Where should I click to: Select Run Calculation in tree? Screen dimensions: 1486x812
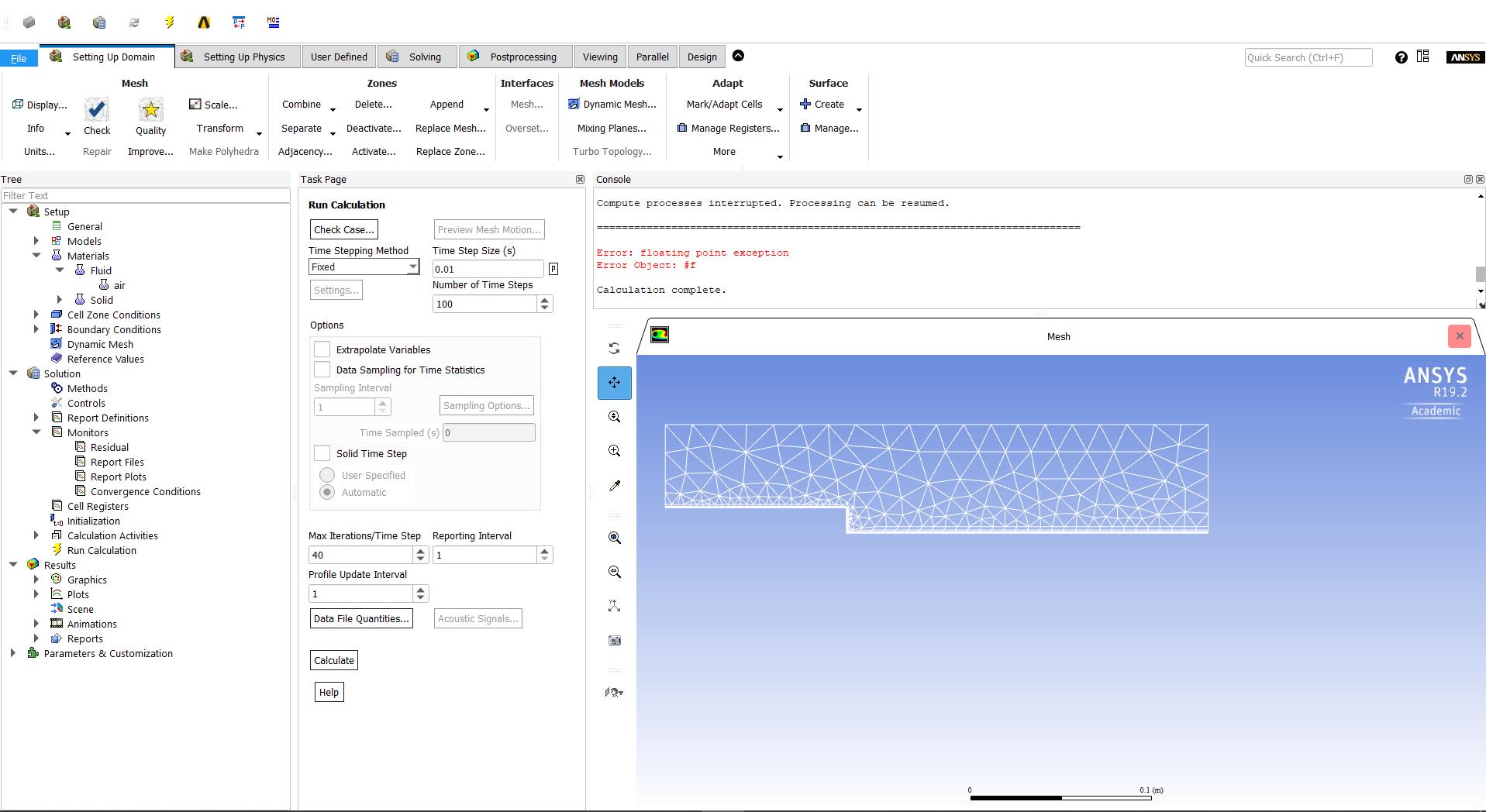(102, 550)
